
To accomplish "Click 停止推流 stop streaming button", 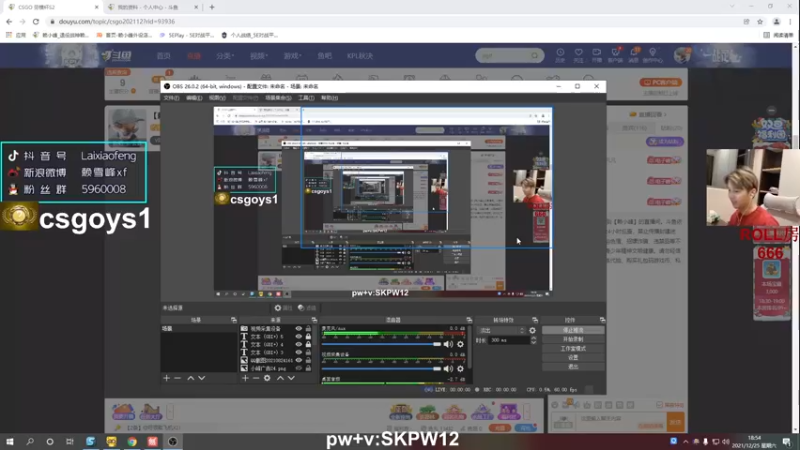I will (573, 330).
